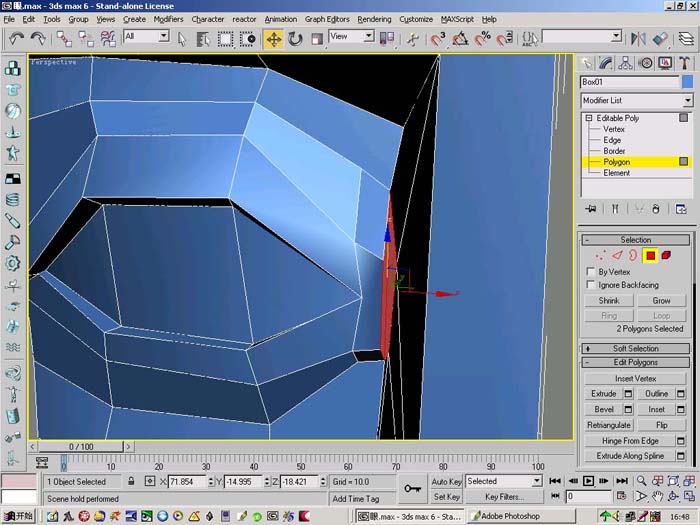Screen dimensions: 700x525
Task: Activate the Unlink Selection tool
Action: coord(86,39)
